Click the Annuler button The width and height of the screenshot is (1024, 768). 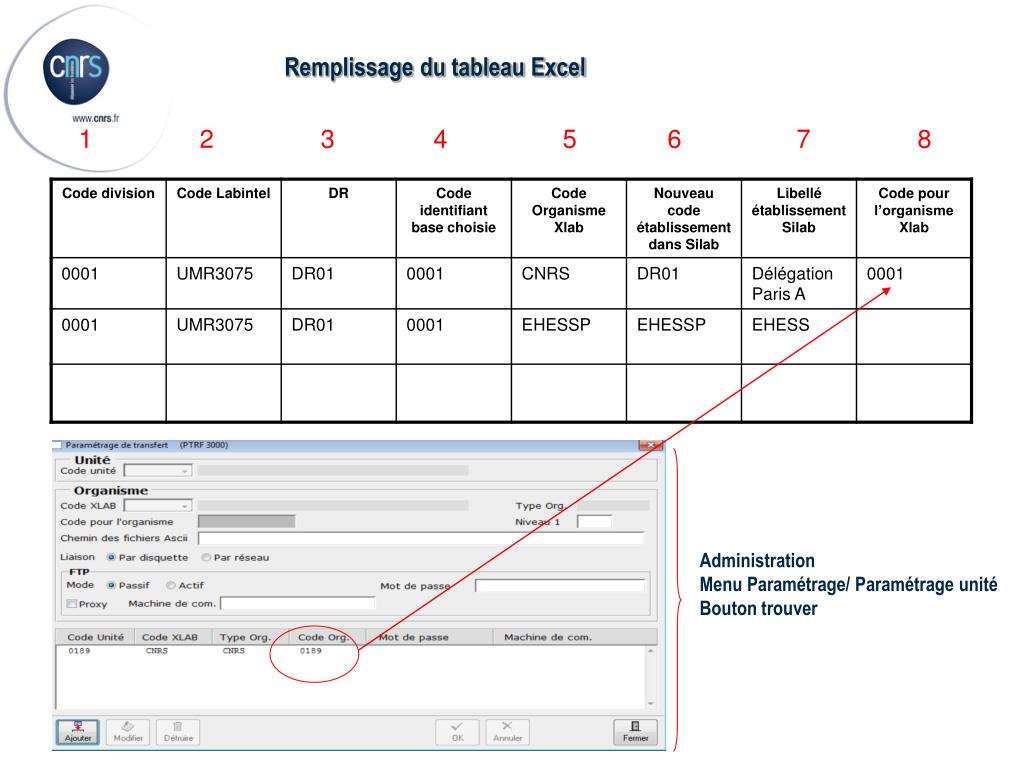click(507, 731)
